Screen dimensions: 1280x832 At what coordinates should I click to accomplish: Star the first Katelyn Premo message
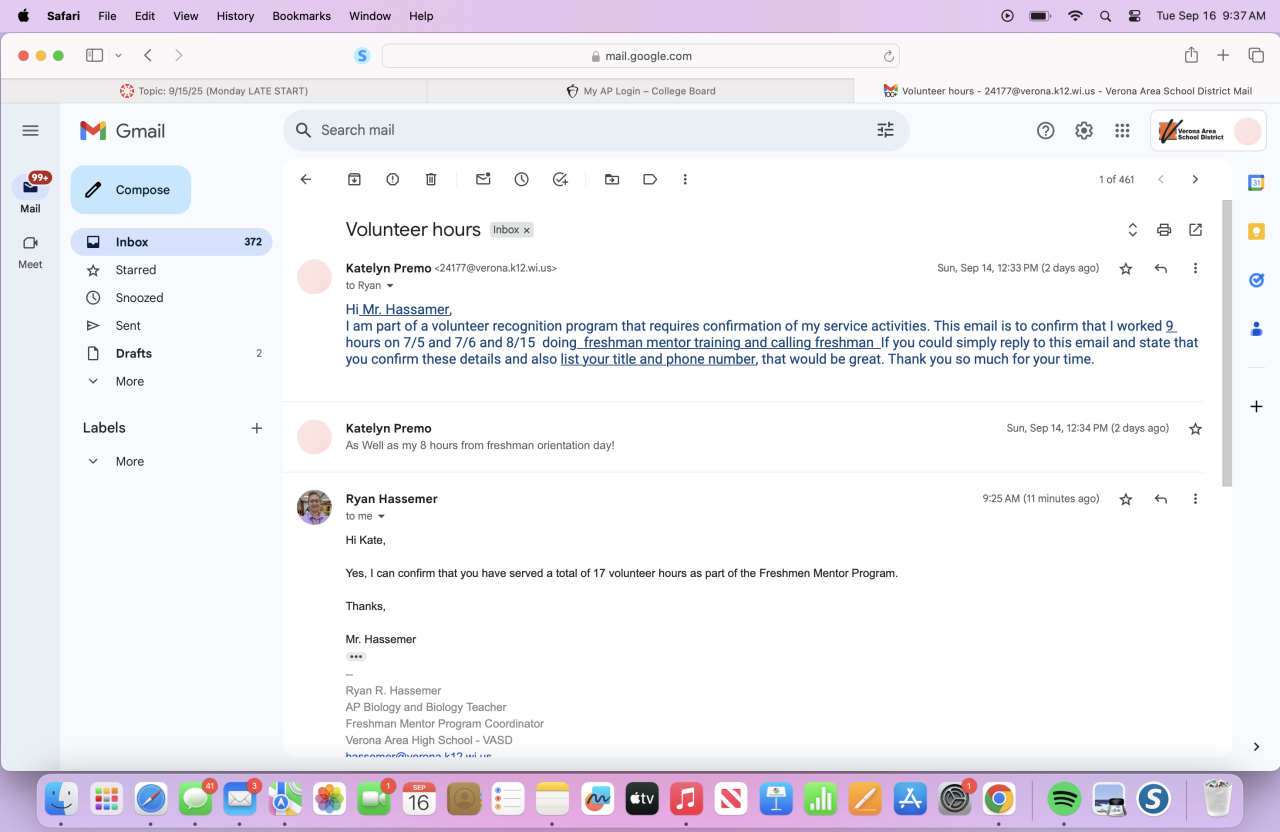[1126, 268]
